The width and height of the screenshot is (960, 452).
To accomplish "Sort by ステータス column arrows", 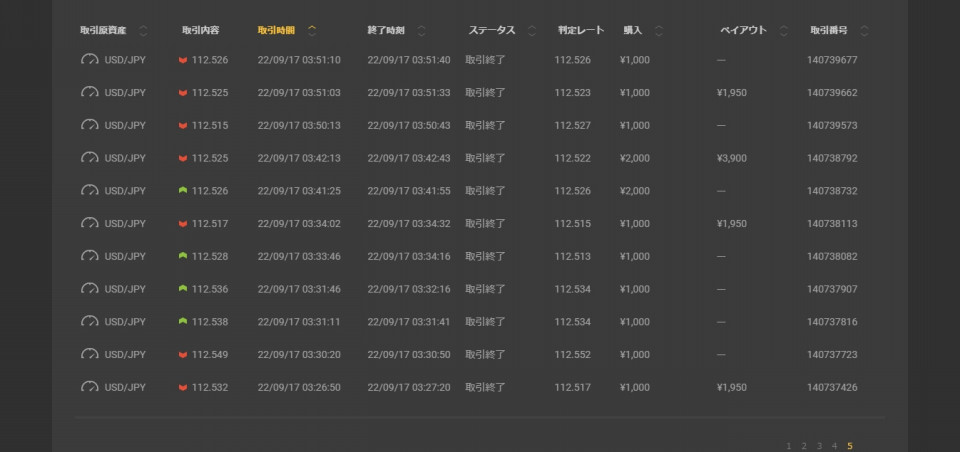I will (x=531, y=31).
